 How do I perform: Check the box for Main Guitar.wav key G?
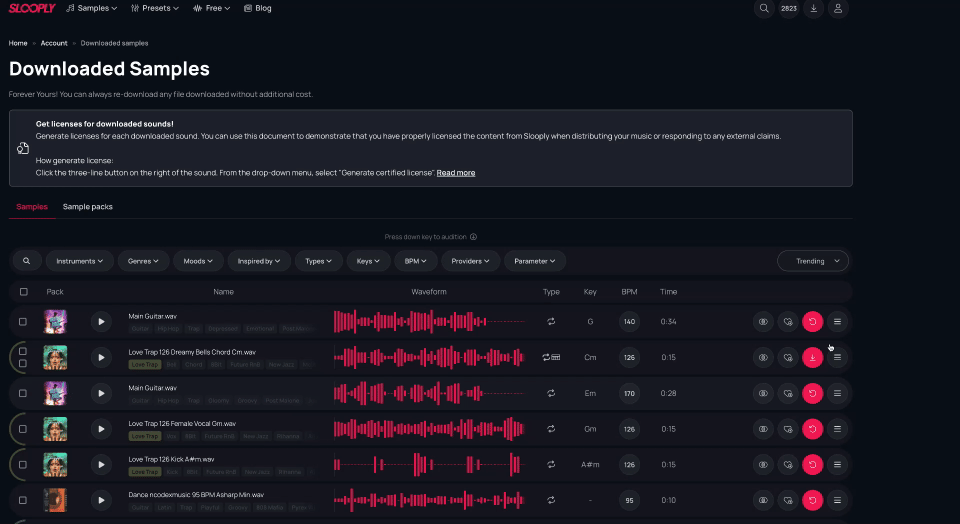[23, 321]
